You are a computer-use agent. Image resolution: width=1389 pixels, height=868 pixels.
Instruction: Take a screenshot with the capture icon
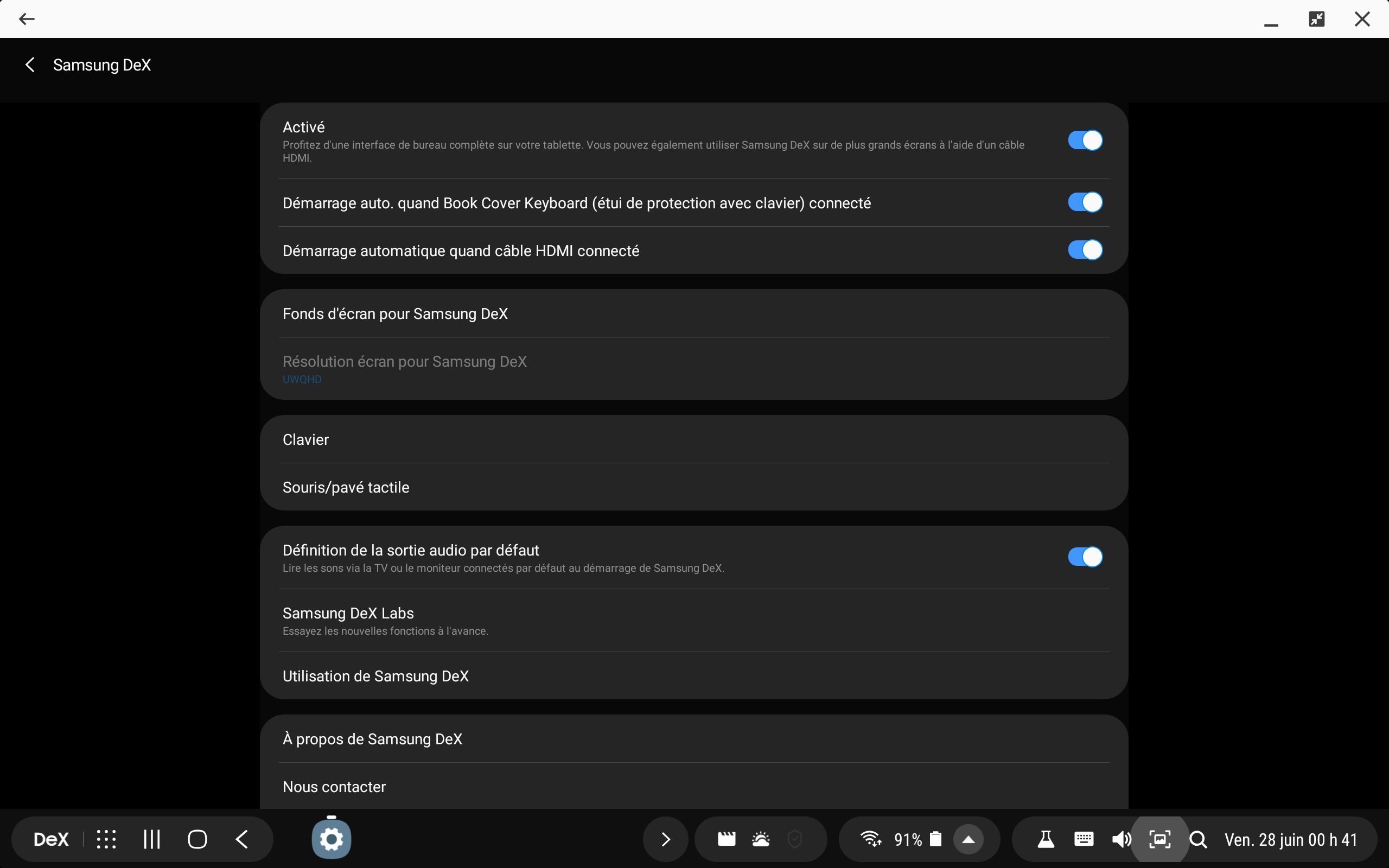[1160, 839]
